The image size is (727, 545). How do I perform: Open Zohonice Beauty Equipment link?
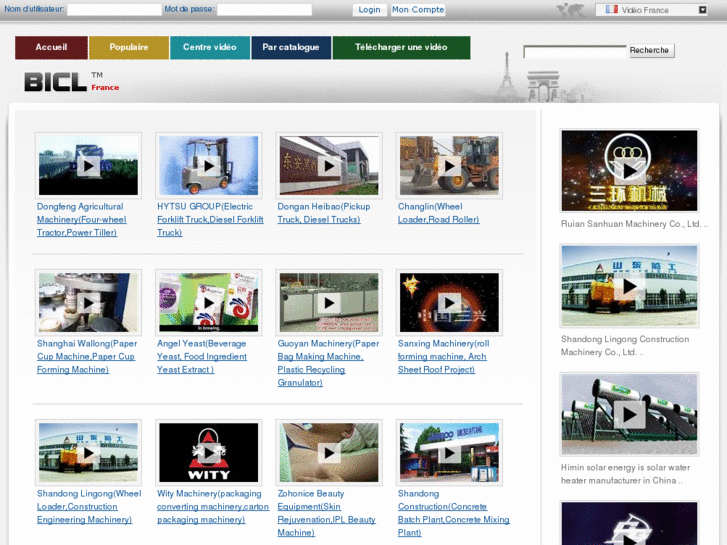click(326, 513)
